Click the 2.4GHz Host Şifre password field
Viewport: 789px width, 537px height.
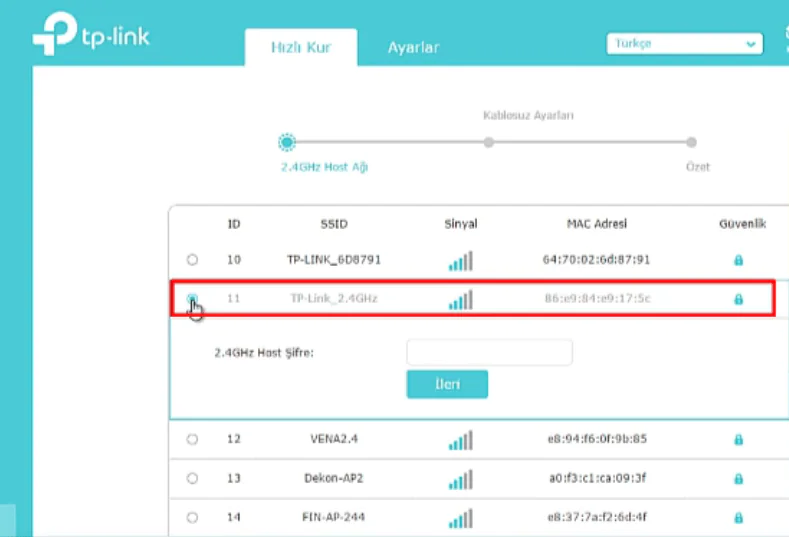click(489, 352)
